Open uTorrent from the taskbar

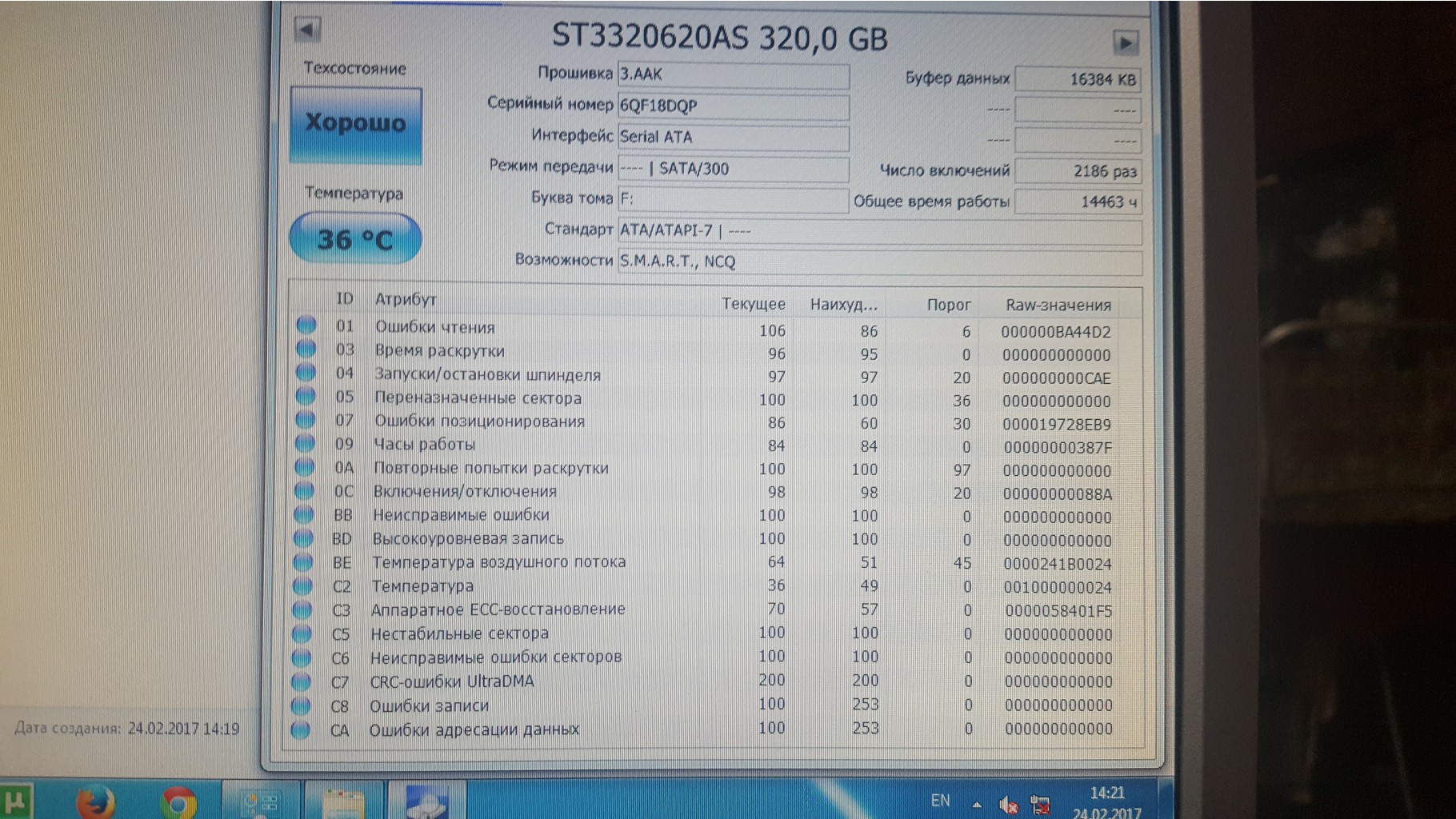16,801
